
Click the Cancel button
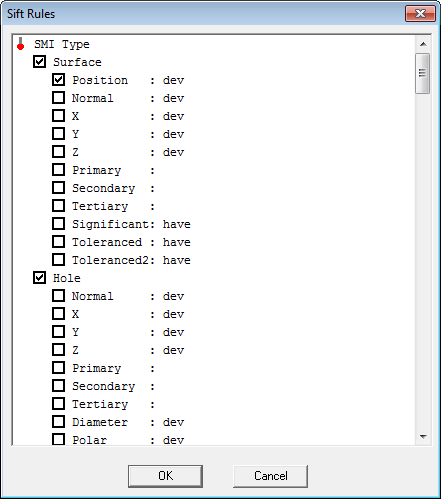tap(270, 476)
